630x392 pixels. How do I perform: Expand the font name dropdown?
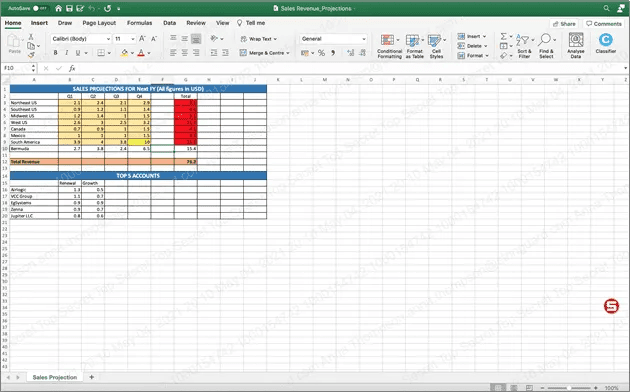[108, 39]
